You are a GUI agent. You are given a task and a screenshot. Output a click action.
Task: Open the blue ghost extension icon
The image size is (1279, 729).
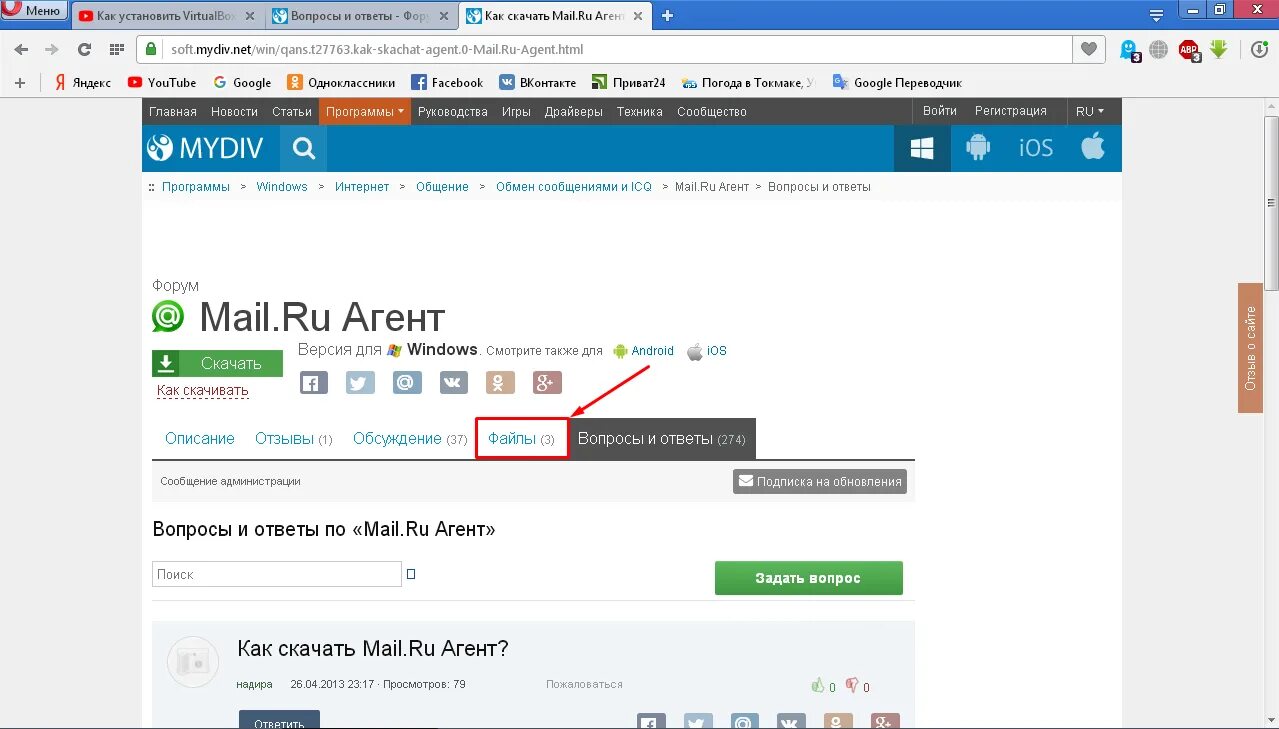[1130, 49]
